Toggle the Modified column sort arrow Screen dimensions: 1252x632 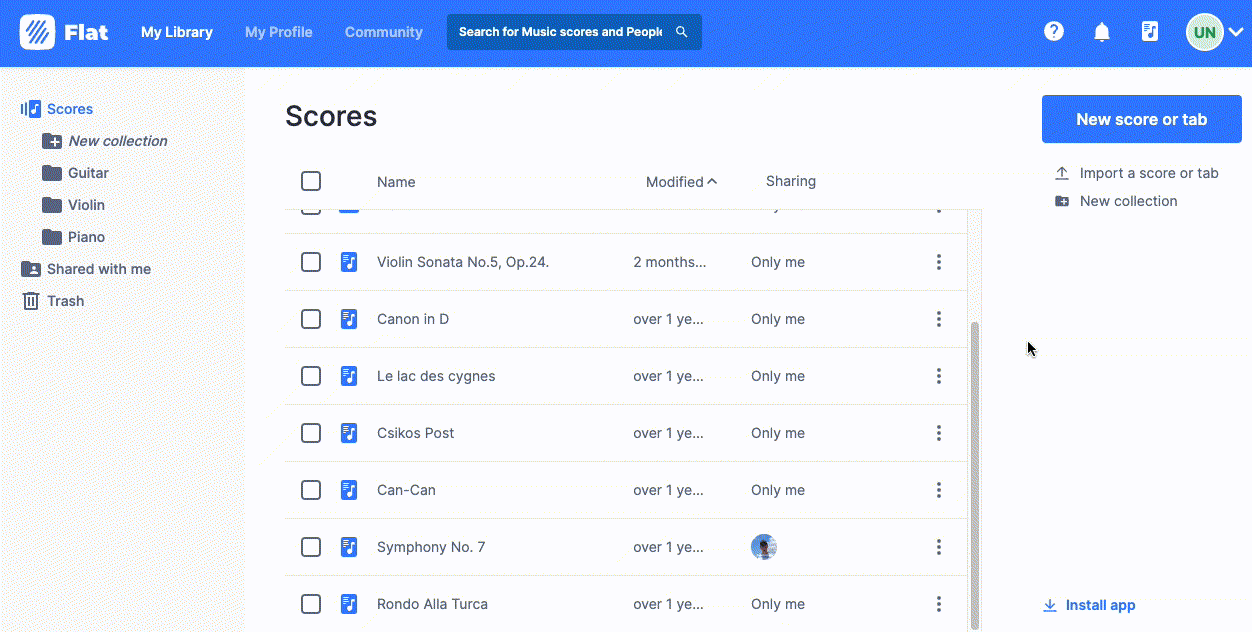(713, 181)
